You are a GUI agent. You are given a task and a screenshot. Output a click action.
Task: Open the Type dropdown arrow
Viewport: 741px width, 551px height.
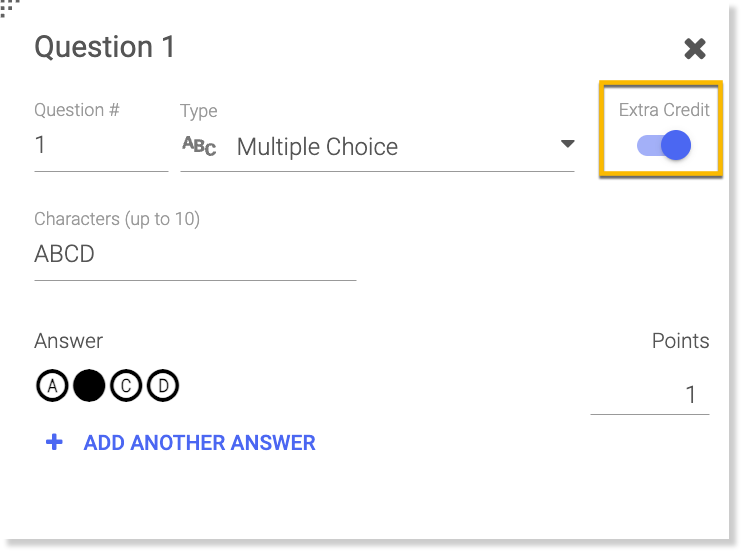coord(567,145)
